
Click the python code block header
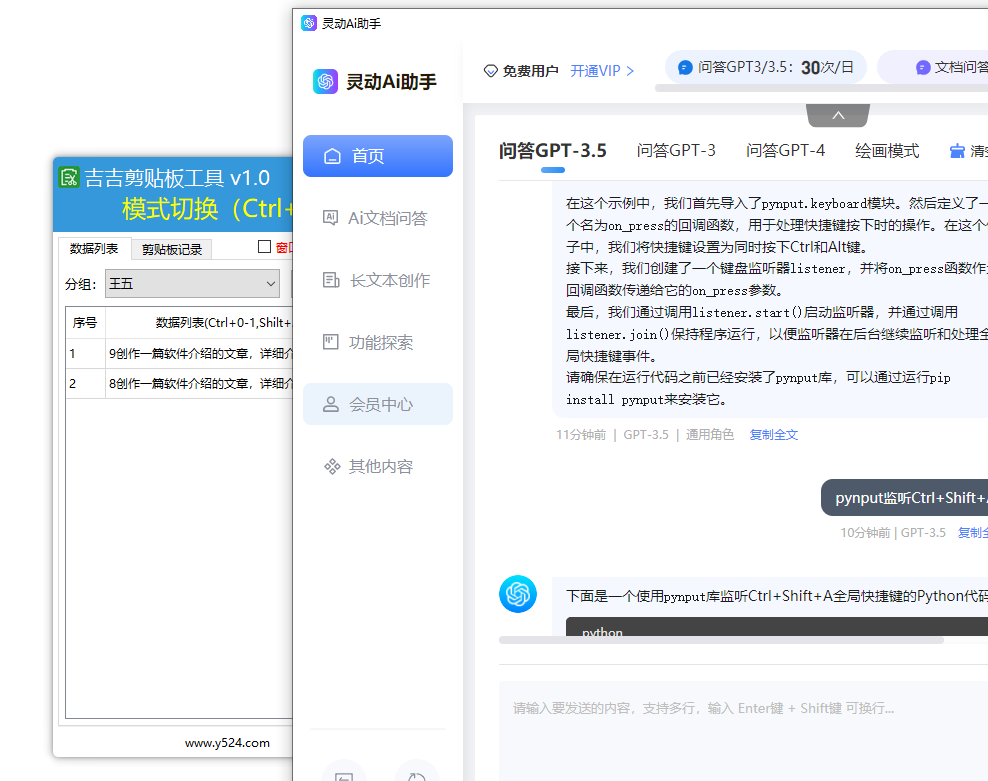pyautogui.click(x=776, y=627)
